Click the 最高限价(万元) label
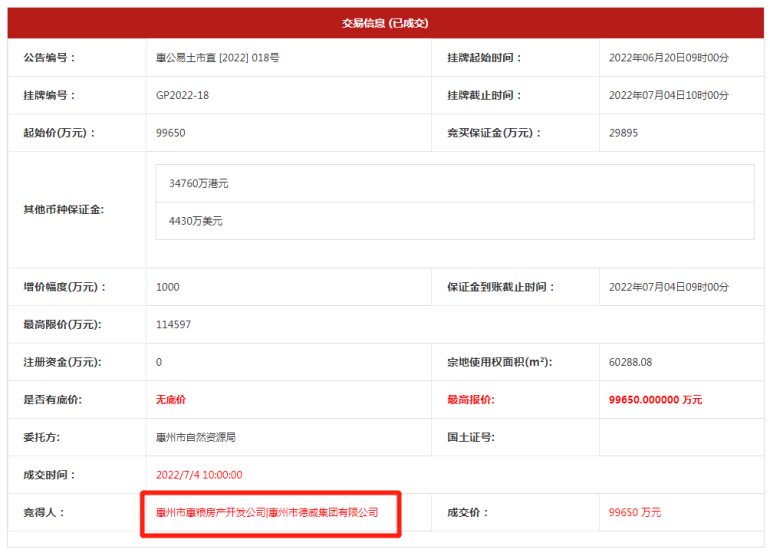The height and width of the screenshot is (556, 770). pyautogui.click(x=62, y=325)
